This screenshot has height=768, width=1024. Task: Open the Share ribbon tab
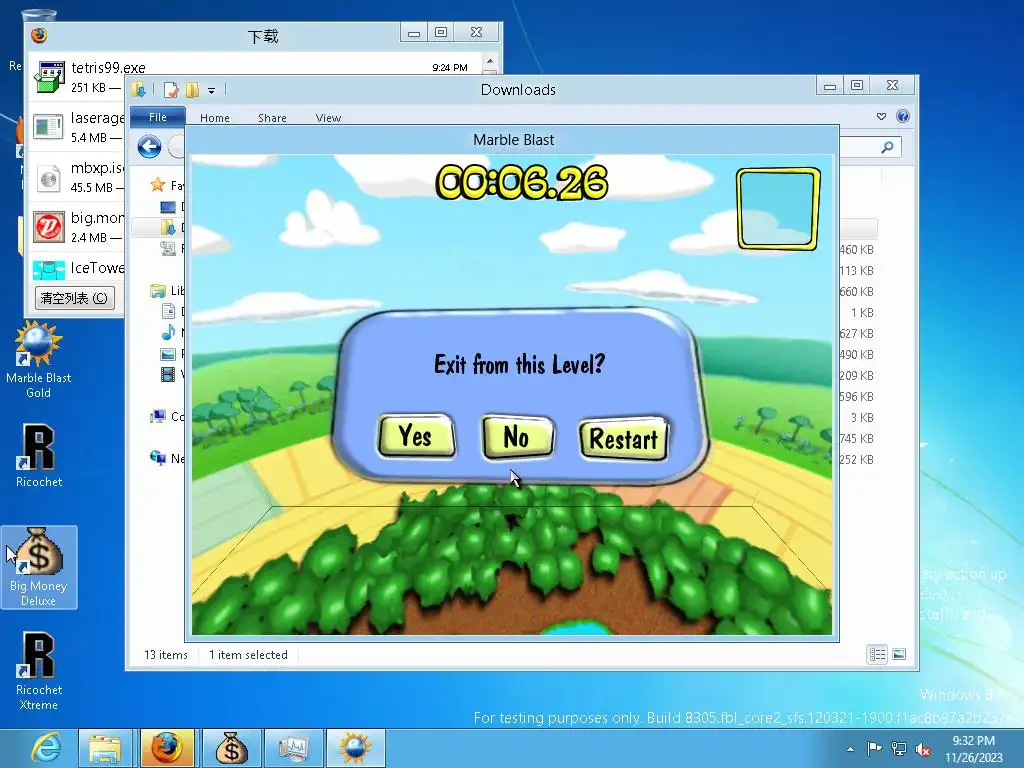pyautogui.click(x=272, y=118)
